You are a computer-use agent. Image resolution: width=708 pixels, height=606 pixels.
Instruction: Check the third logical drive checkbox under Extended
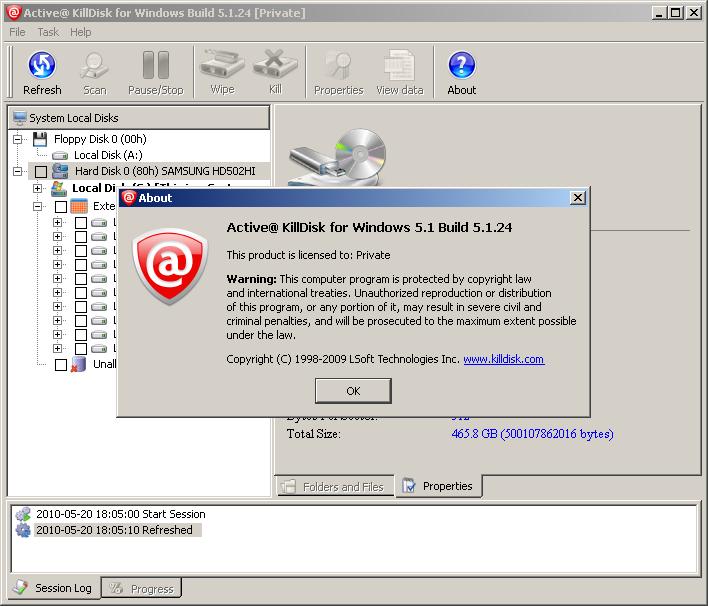(x=81, y=251)
